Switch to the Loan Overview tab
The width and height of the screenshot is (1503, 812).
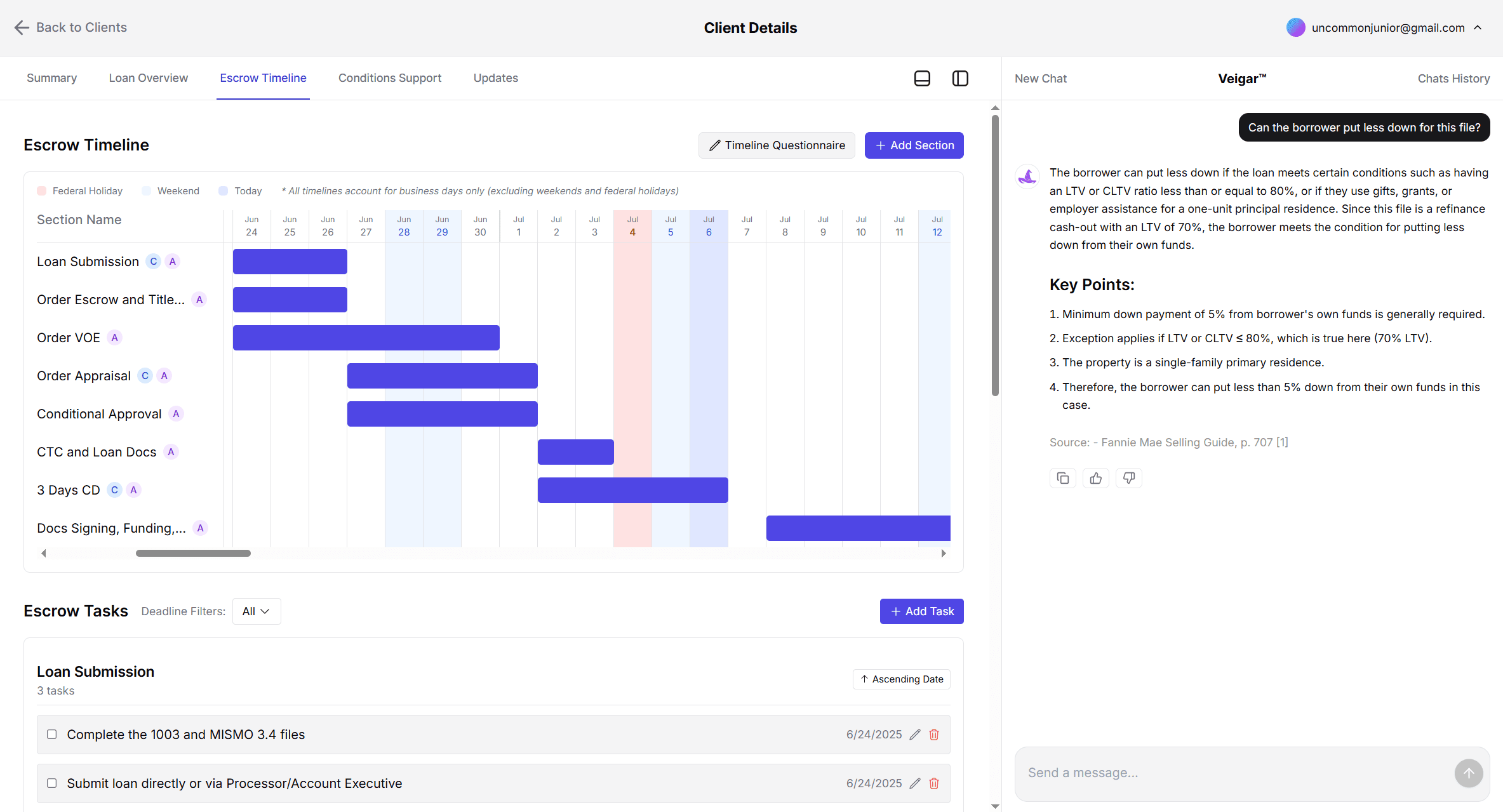coord(149,78)
